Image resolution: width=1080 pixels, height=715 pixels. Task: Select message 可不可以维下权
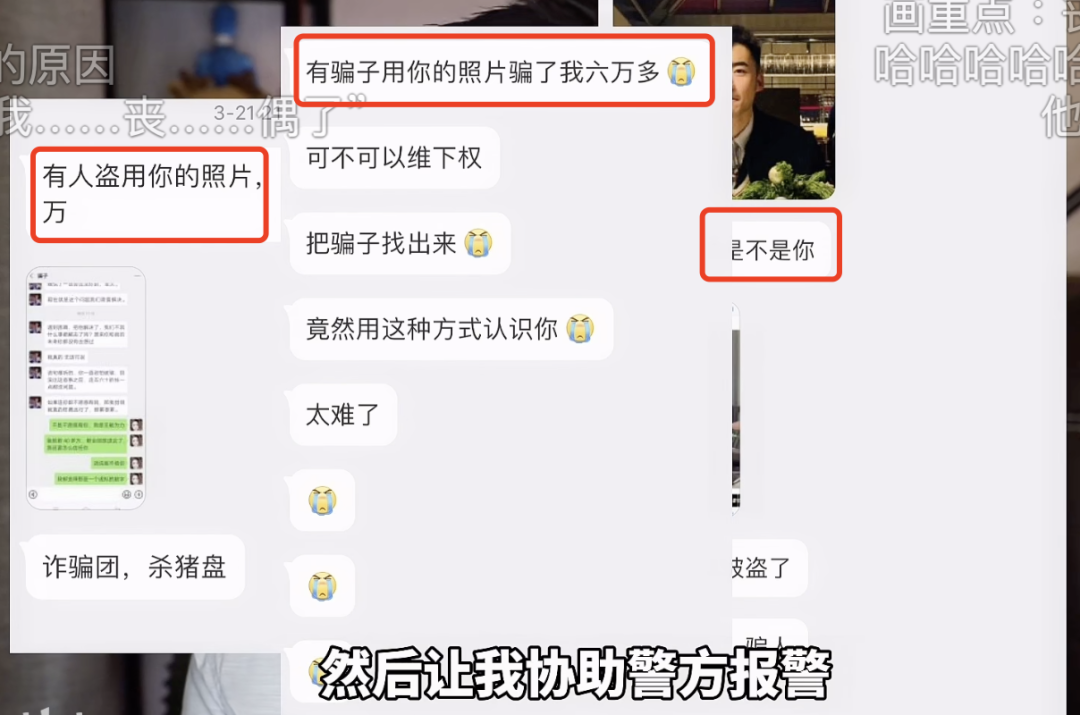395,158
